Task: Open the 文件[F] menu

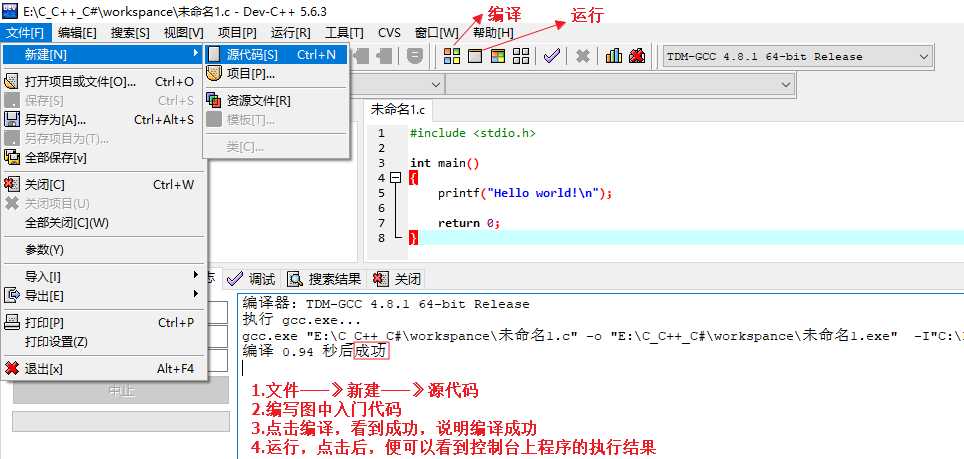Action: pos(25,33)
